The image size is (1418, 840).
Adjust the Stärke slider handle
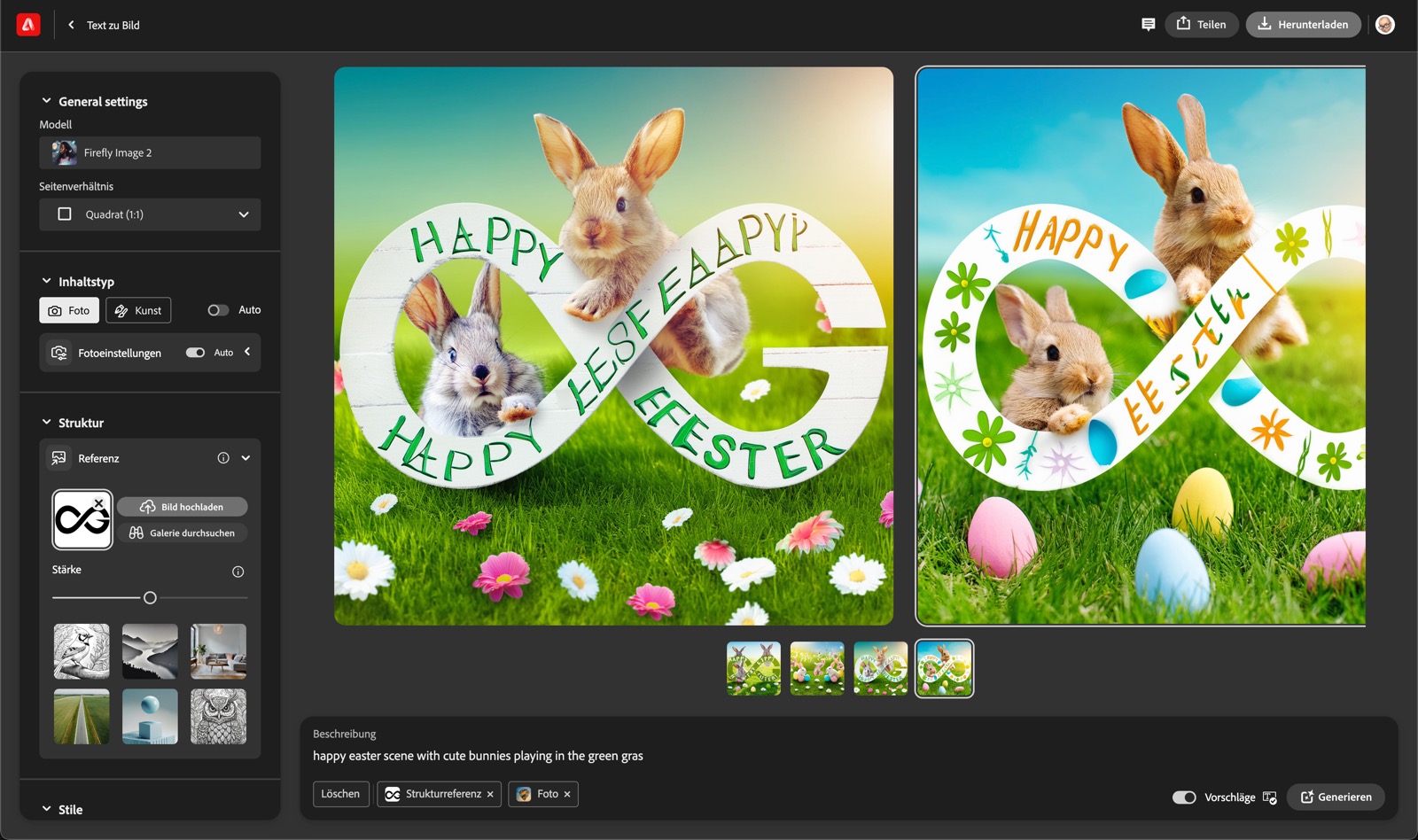coord(150,598)
